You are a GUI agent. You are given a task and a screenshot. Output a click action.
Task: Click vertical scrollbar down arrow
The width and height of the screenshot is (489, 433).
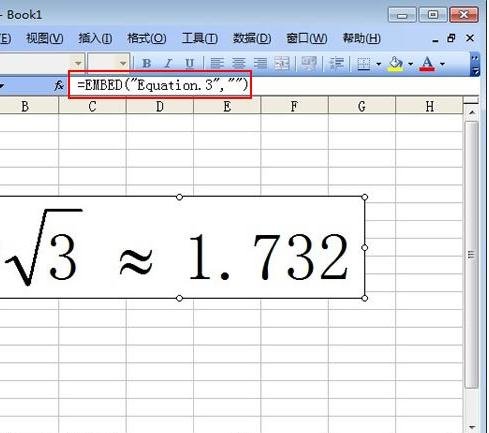coord(472,427)
